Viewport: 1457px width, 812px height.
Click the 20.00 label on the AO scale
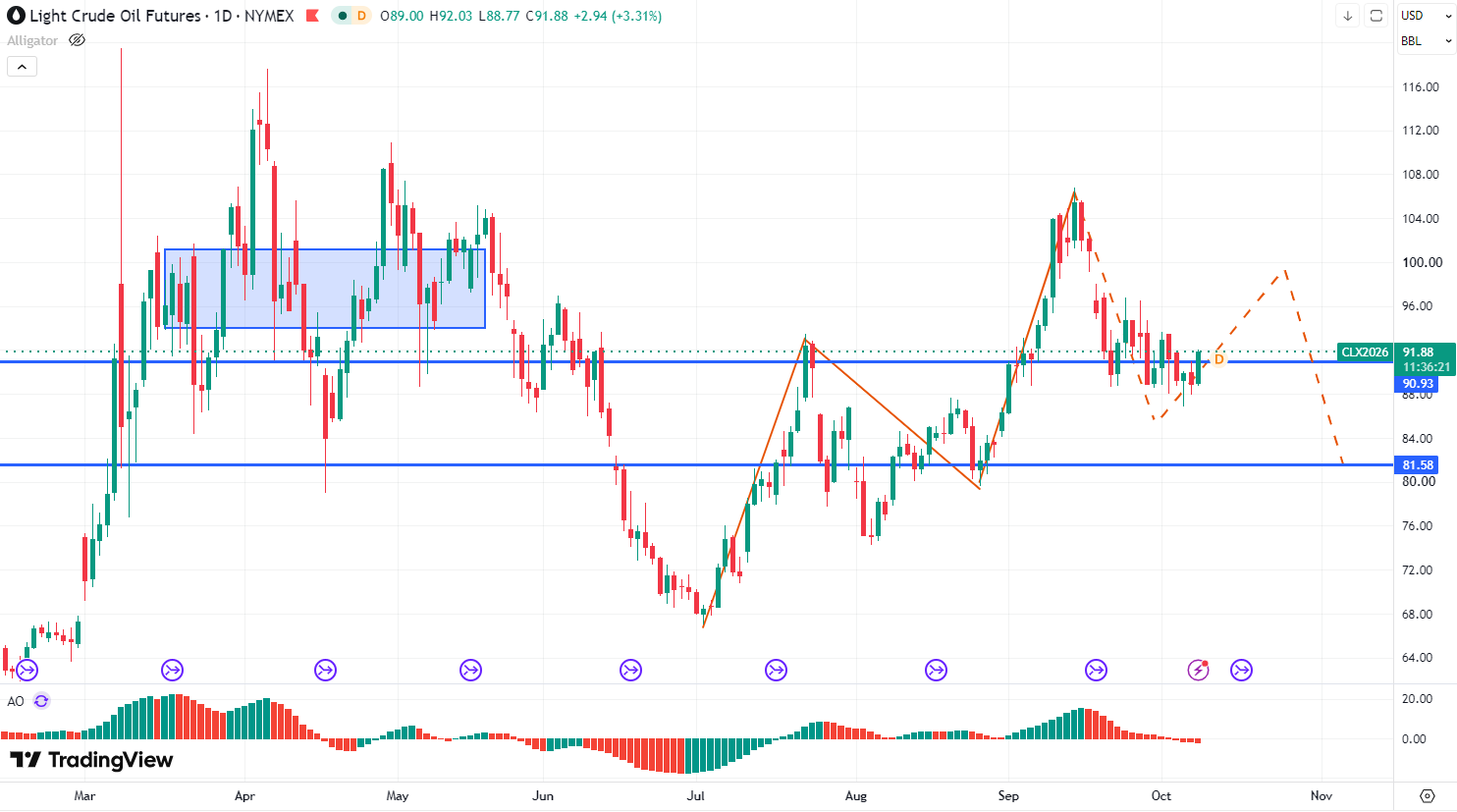pos(1417,699)
